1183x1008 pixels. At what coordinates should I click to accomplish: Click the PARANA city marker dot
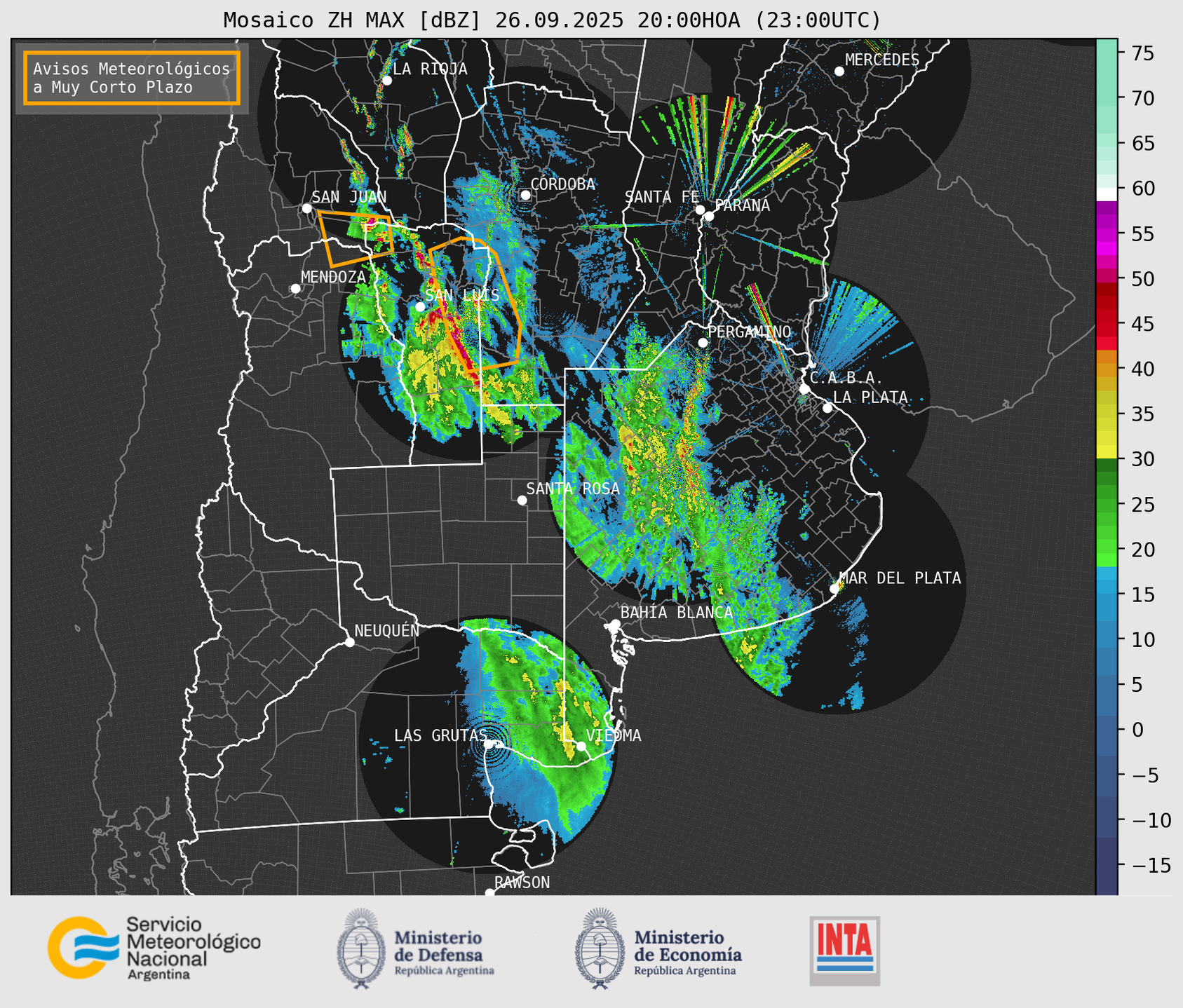[709, 216]
